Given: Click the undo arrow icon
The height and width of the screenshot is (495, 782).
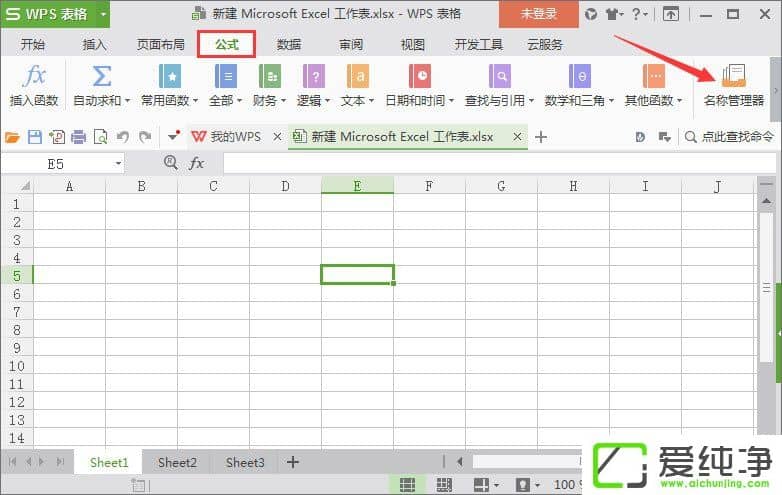Looking at the screenshot, I should coord(122,137).
